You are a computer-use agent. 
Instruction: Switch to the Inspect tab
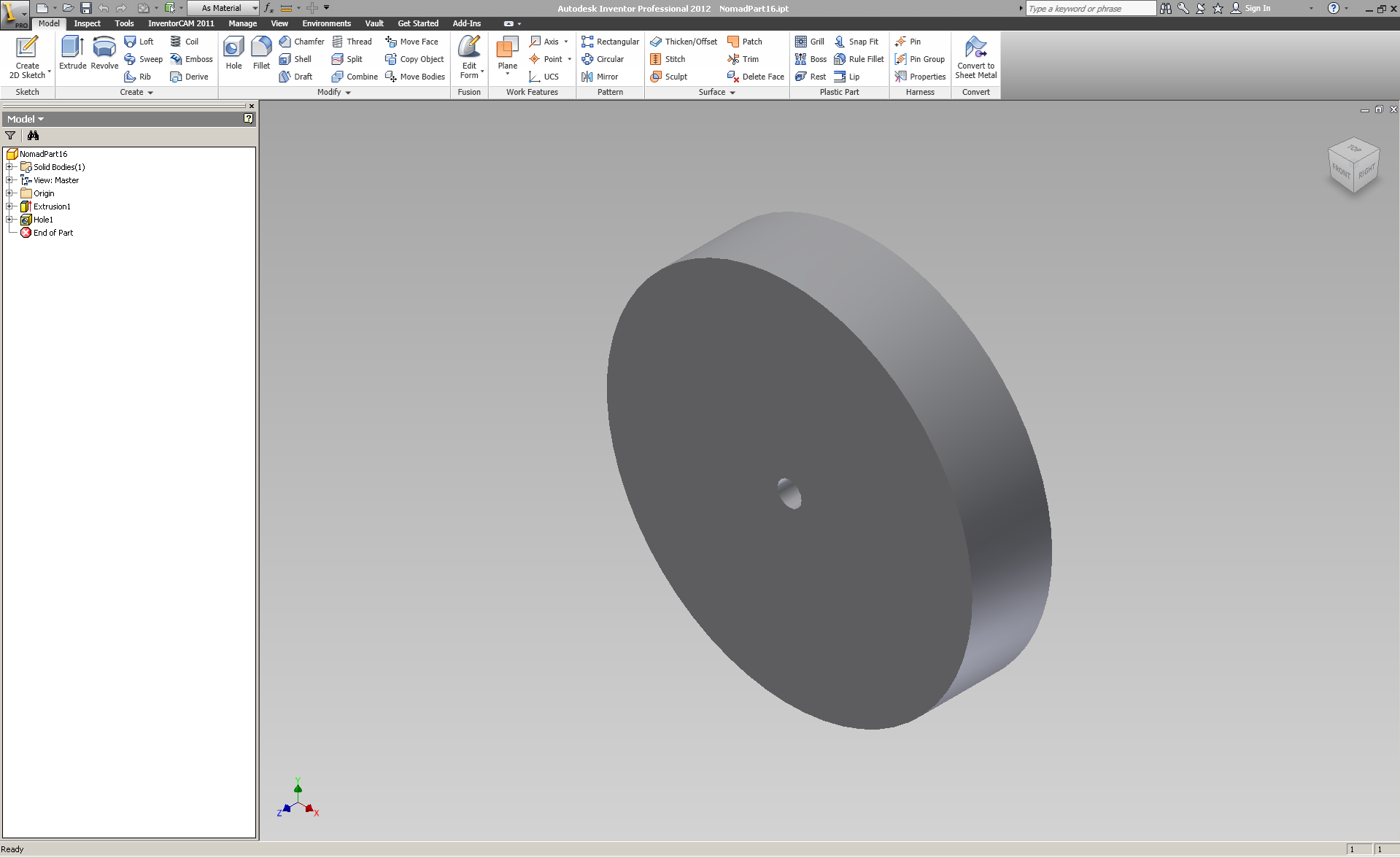pyautogui.click(x=88, y=23)
